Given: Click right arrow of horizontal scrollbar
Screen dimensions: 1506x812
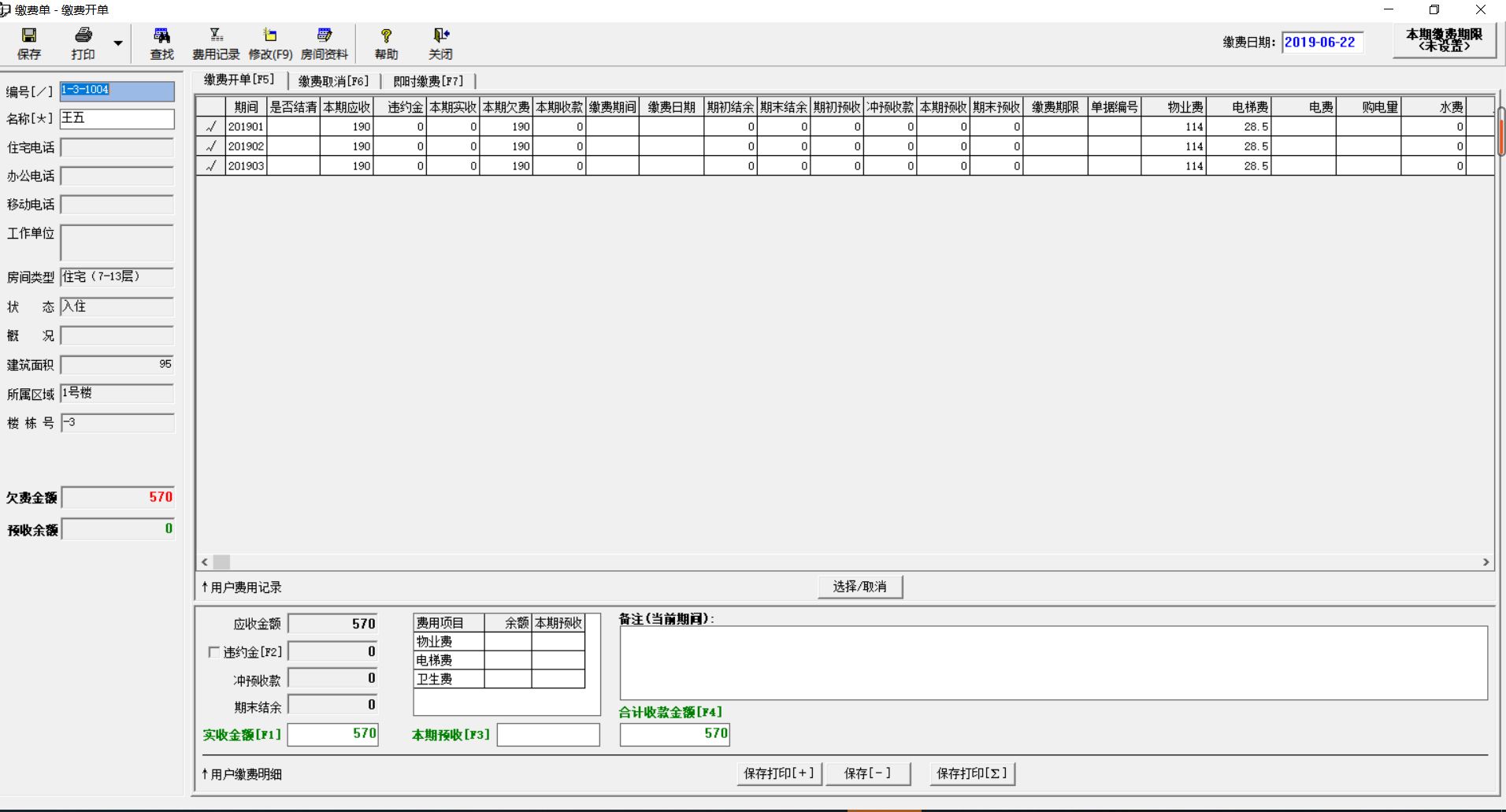Looking at the screenshot, I should click(1486, 562).
